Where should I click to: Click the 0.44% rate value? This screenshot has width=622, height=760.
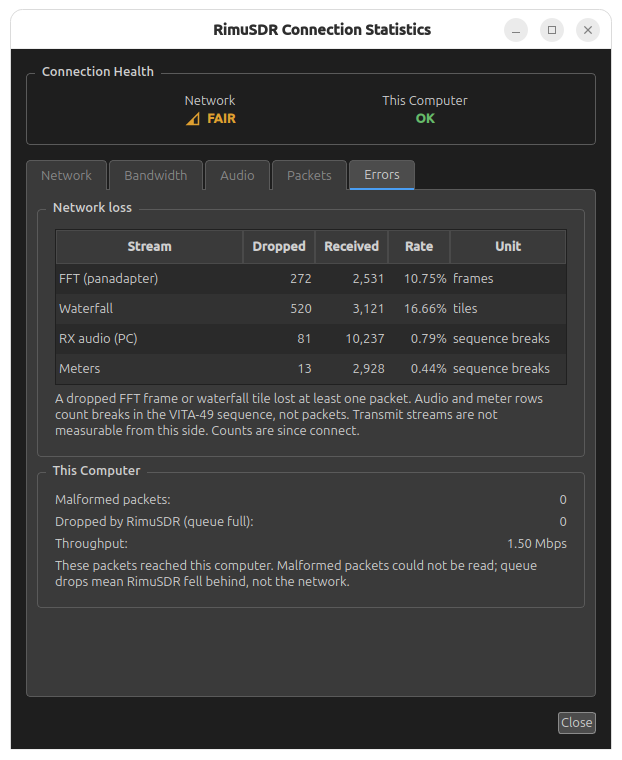click(429, 369)
